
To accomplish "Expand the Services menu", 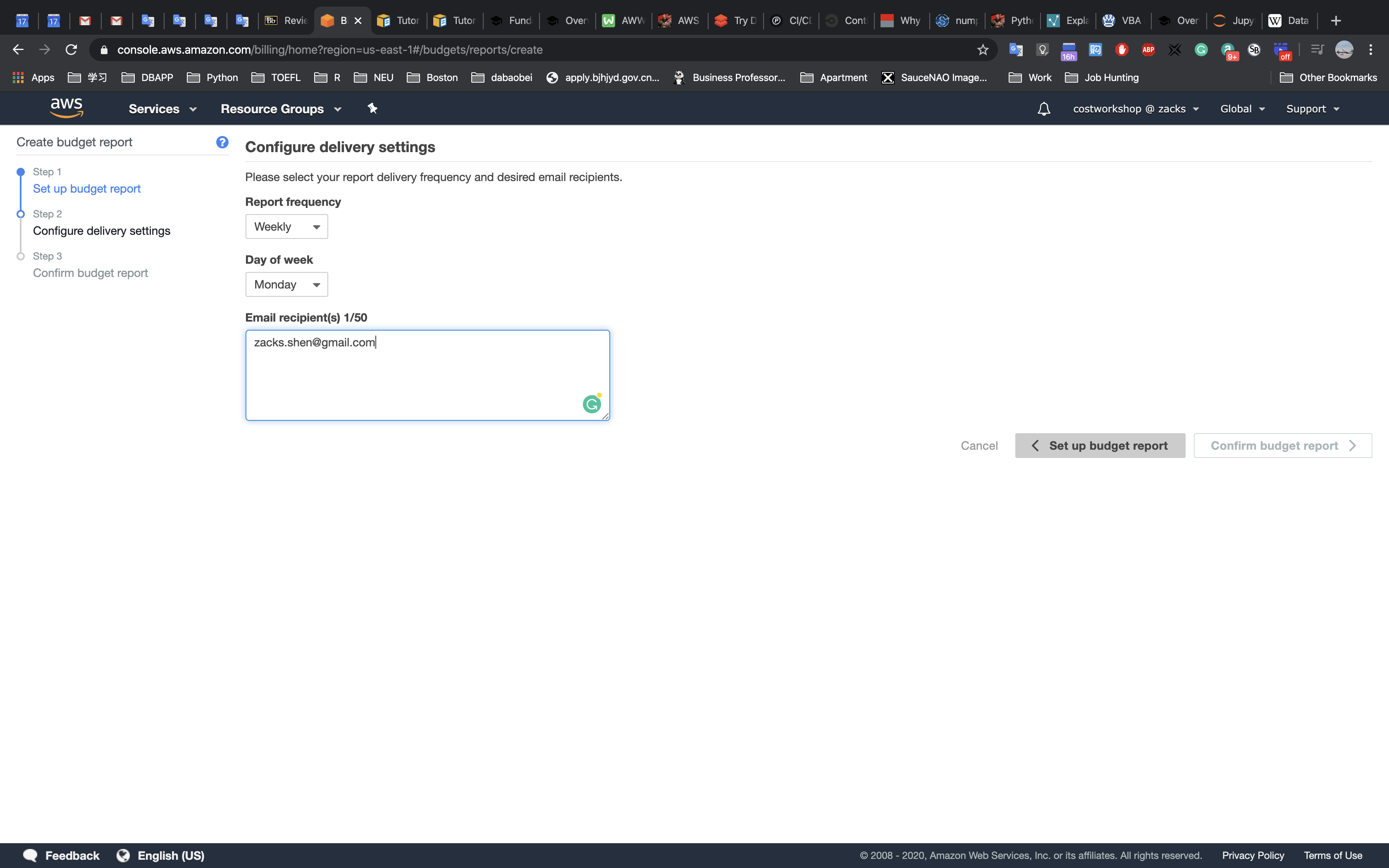I will (162, 109).
